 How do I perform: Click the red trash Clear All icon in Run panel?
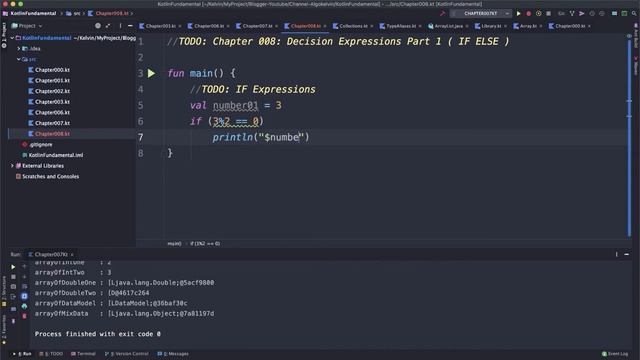coord(24,316)
